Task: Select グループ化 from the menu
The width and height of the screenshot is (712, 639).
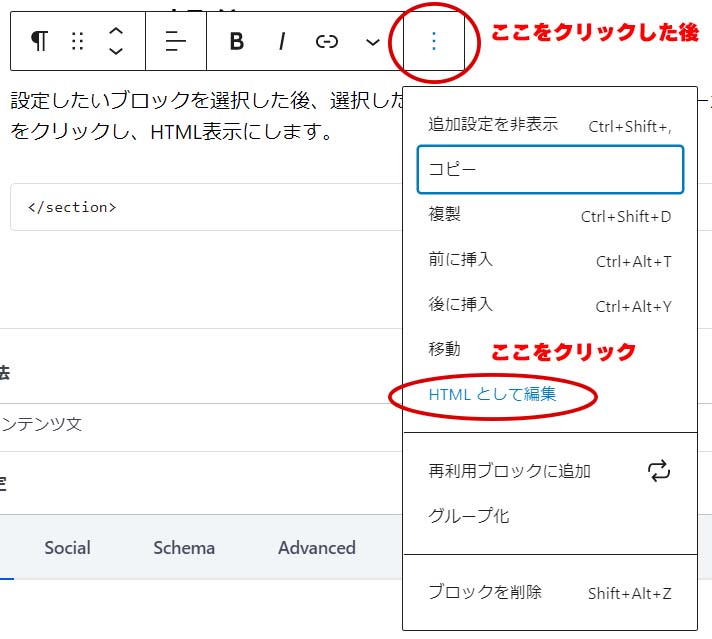Action: (x=469, y=516)
